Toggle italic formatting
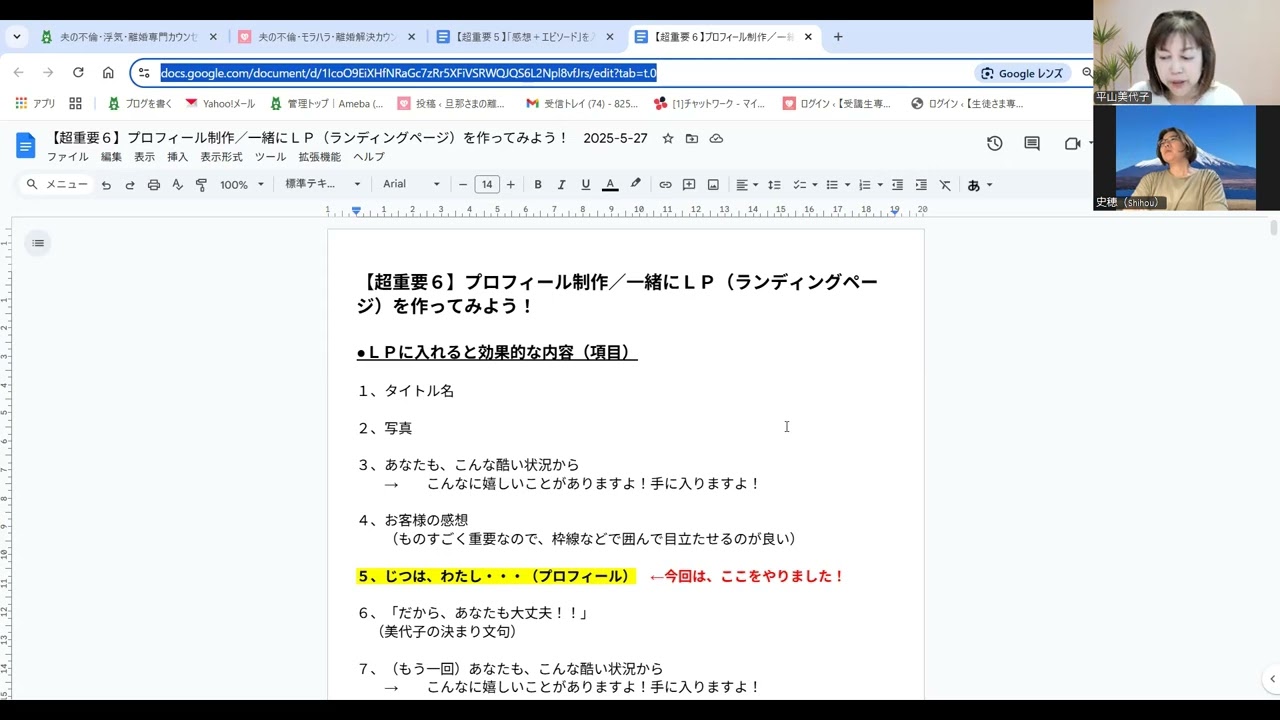Screen dimensions: 1280x720 (562, 185)
